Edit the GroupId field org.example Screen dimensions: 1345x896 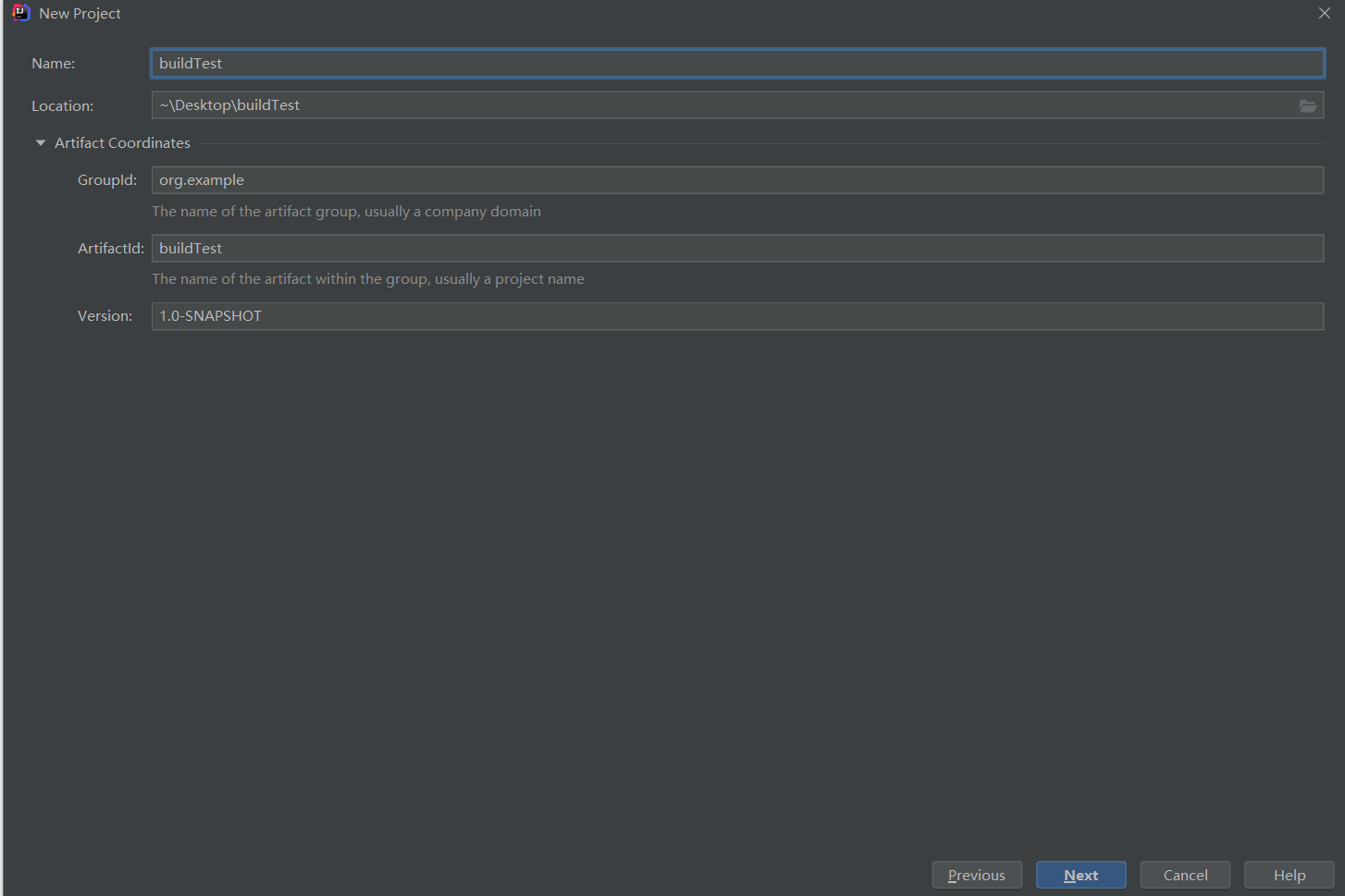click(x=737, y=180)
